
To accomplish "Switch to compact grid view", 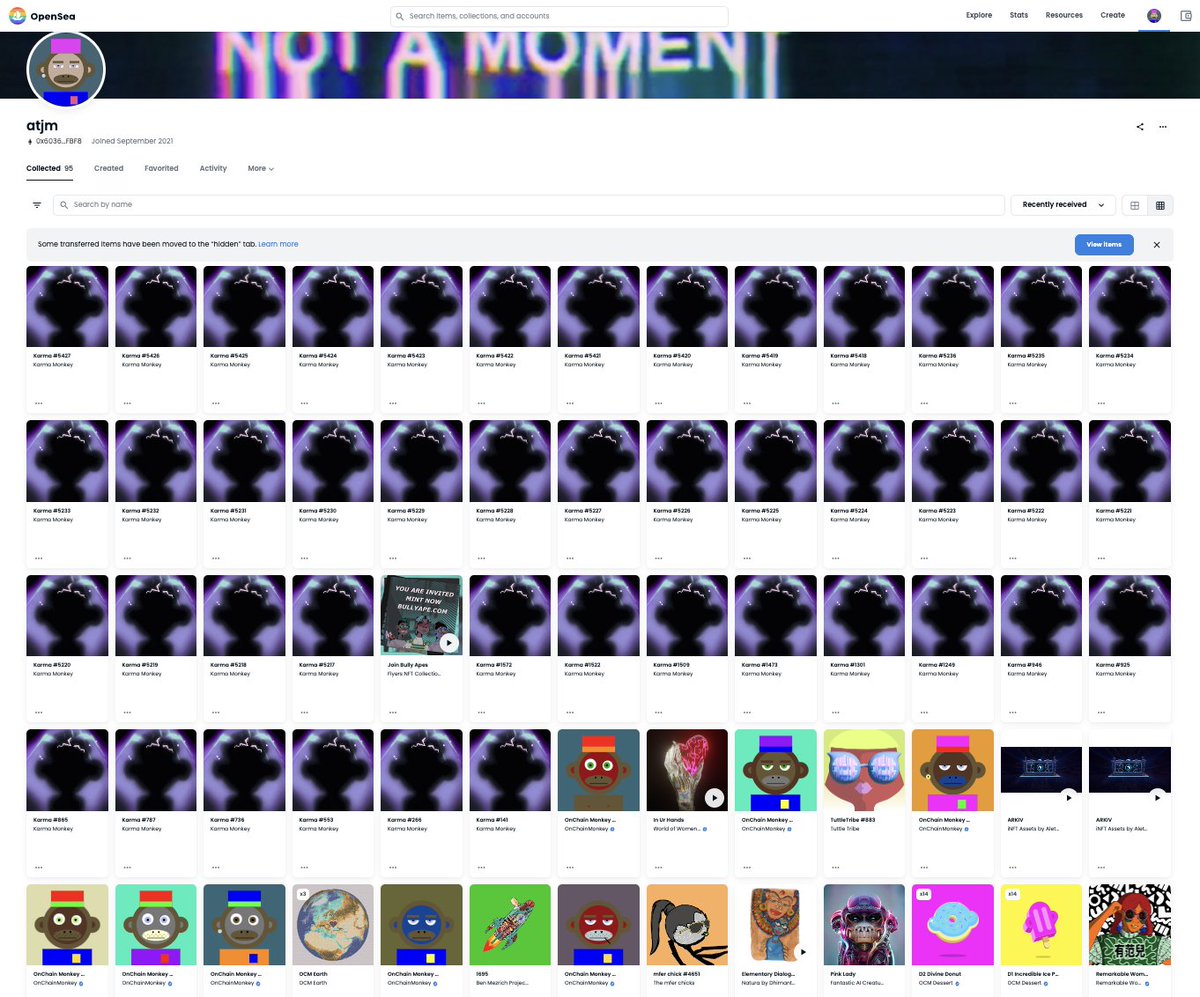I will click(1160, 205).
